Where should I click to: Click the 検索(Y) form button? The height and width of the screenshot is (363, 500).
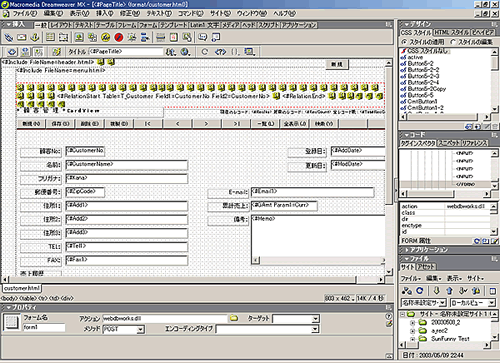coord(324,124)
